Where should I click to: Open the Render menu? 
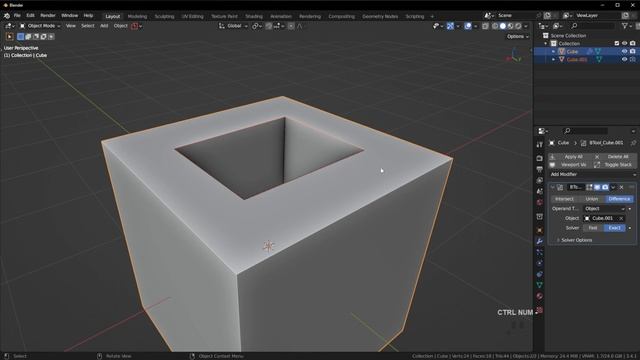coord(48,16)
